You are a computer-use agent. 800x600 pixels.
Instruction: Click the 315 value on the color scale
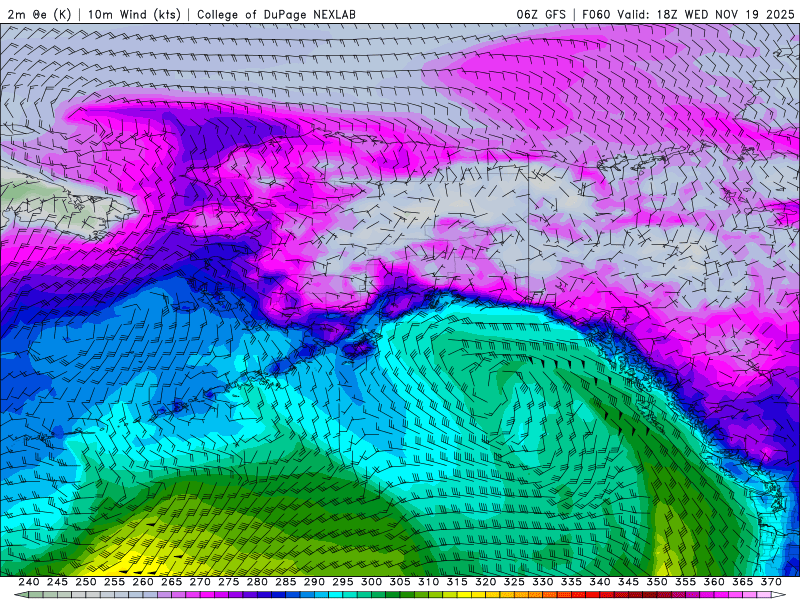(x=457, y=582)
